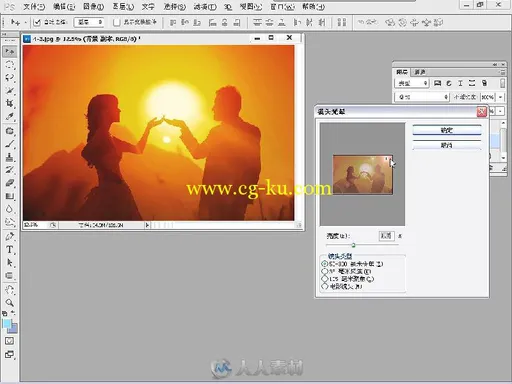Select the Magic Wand tool
Screen dimensions: 512x384
tap(9, 90)
